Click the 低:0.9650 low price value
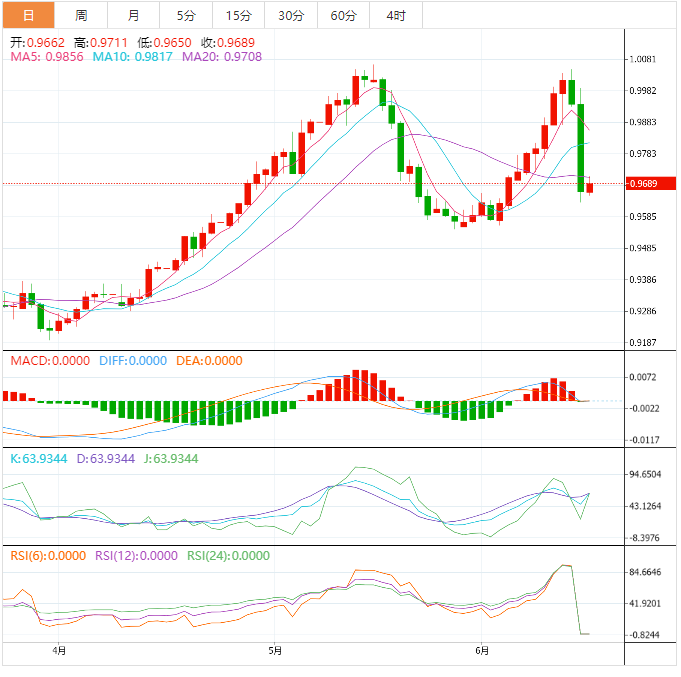This screenshot has width=681, height=677. coord(165,43)
